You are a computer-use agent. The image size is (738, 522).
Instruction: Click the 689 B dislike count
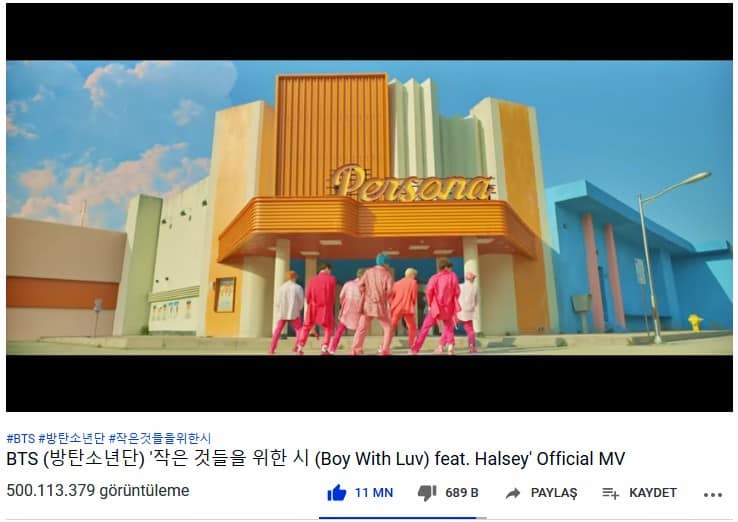[x=462, y=493]
